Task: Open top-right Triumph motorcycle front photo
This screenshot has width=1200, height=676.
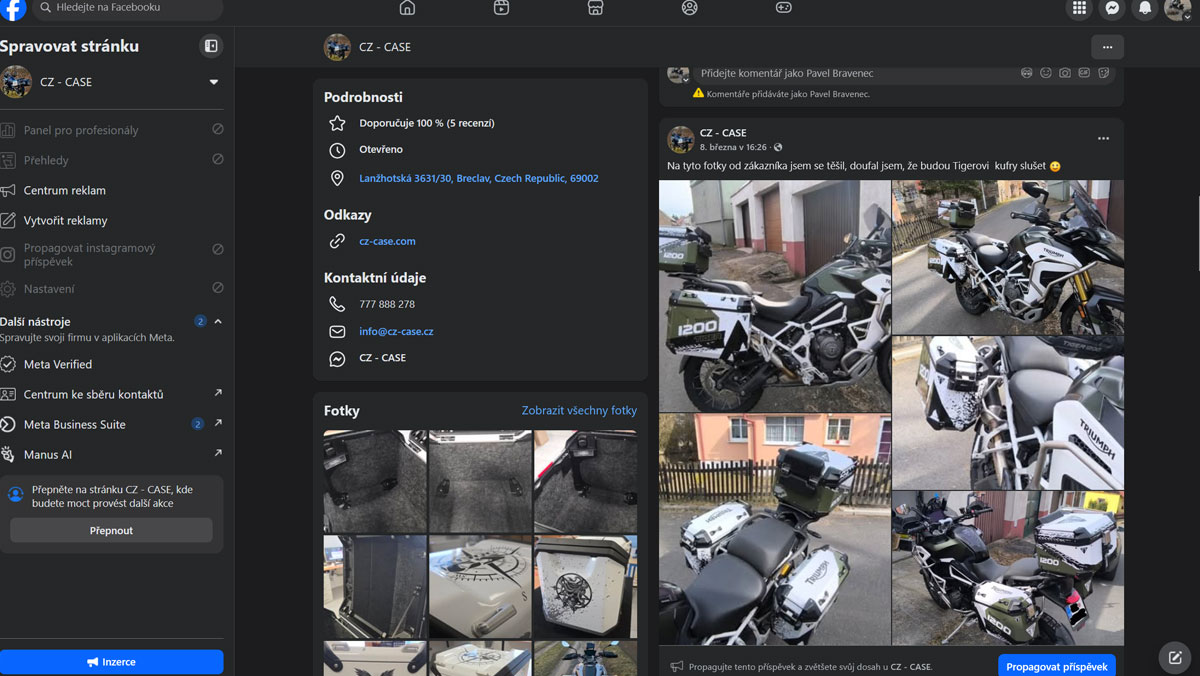Action: tap(1008, 257)
